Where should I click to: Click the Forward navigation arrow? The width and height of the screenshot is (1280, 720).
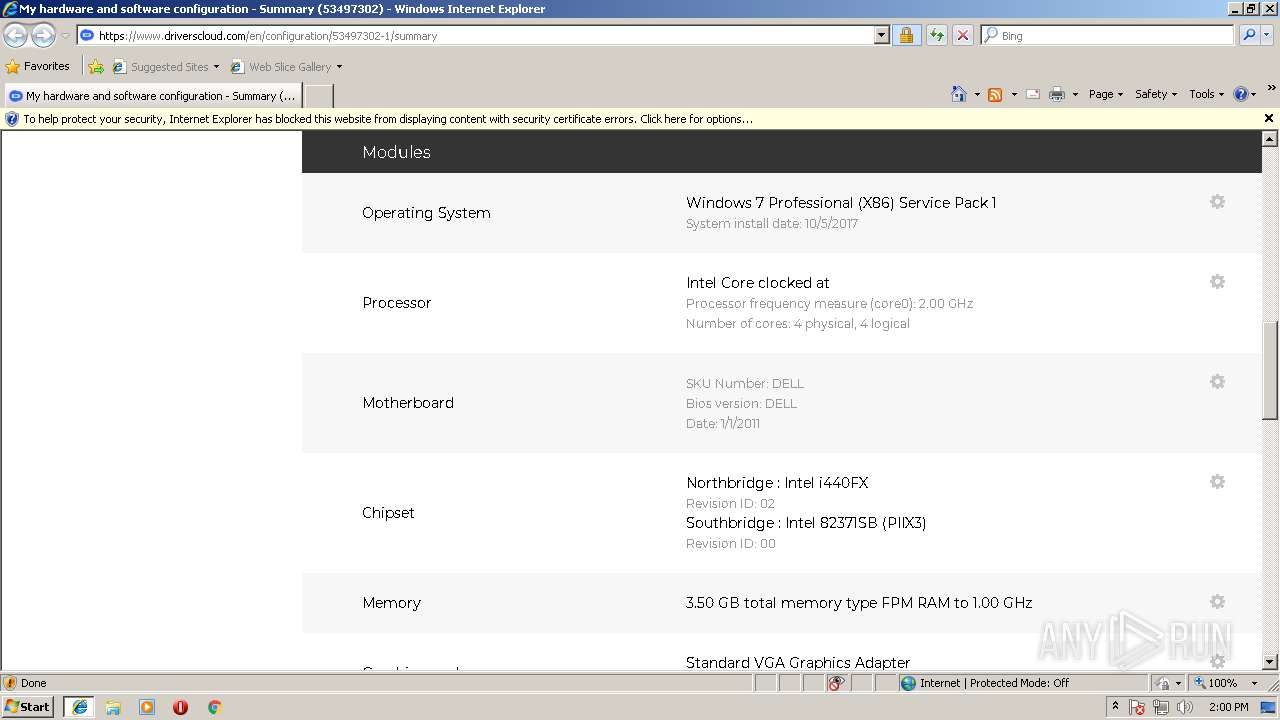(43, 35)
